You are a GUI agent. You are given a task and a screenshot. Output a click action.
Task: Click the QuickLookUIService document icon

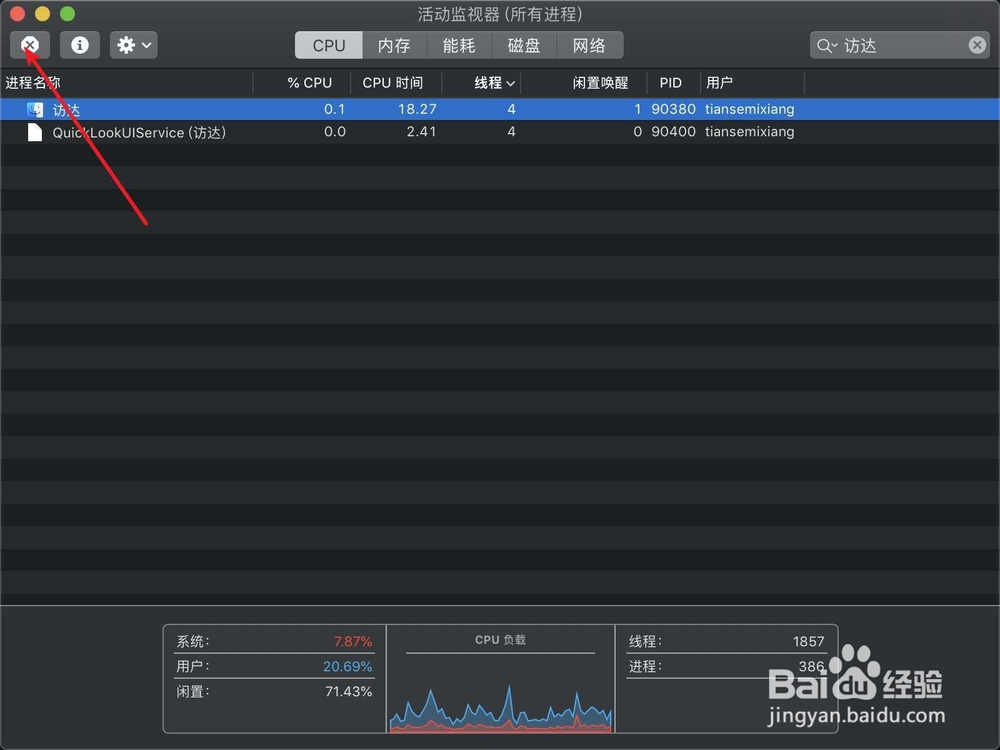(x=34, y=132)
